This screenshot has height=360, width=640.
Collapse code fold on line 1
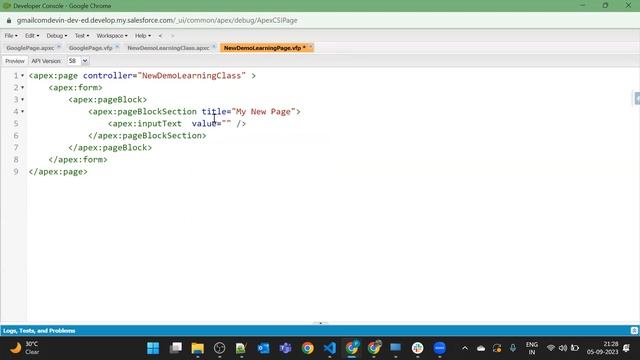point(22,76)
